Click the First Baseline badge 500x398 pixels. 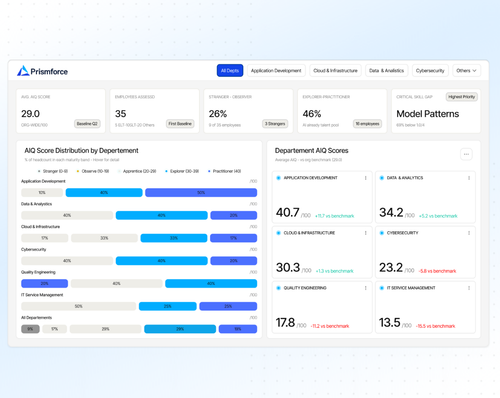[x=180, y=124]
